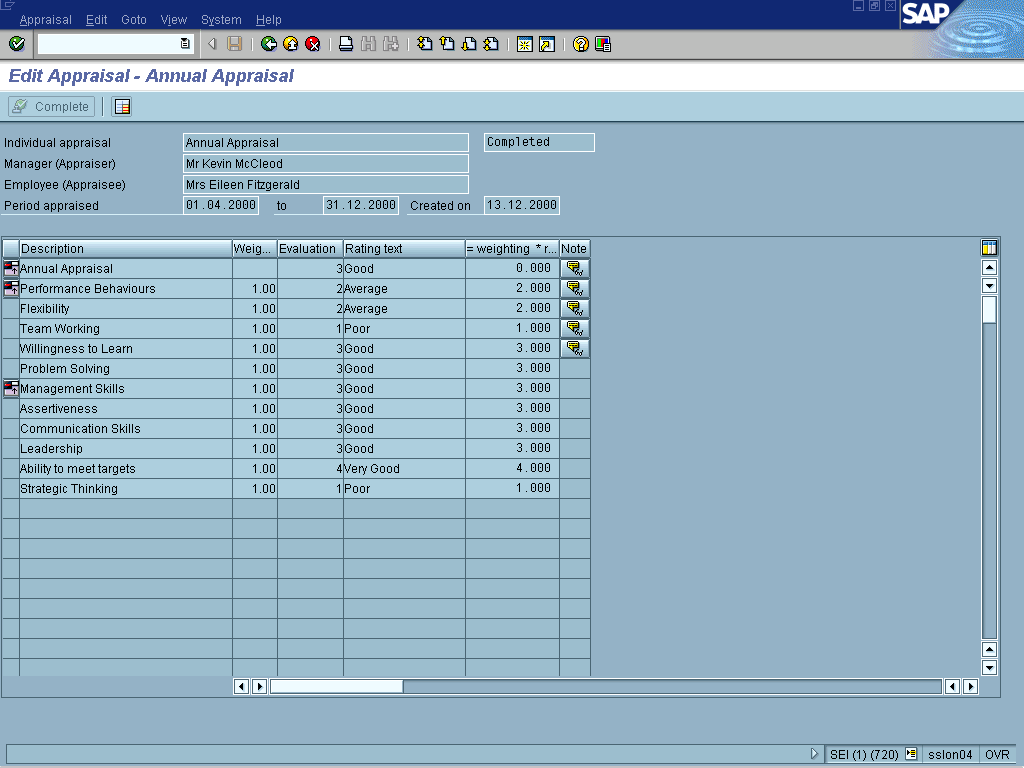Open note for Flexibility row
The height and width of the screenshot is (768, 1024).
click(575, 308)
